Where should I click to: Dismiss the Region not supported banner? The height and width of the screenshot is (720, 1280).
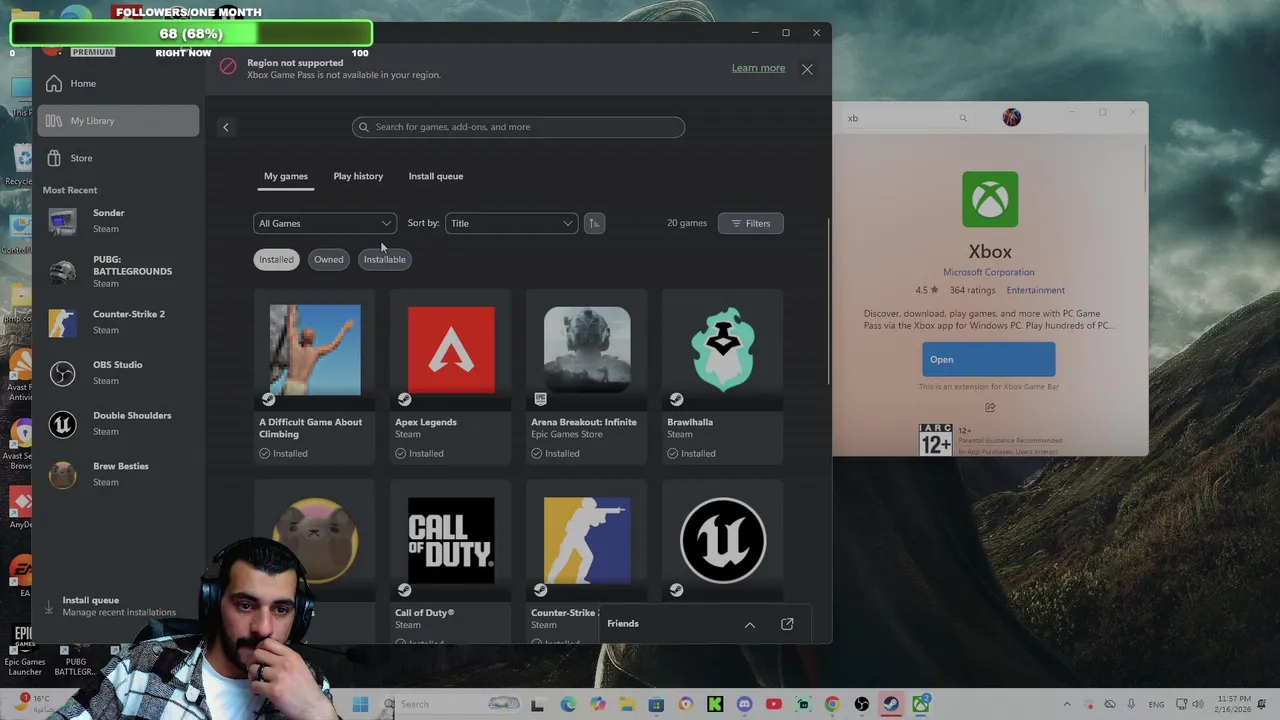pyautogui.click(x=807, y=69)
